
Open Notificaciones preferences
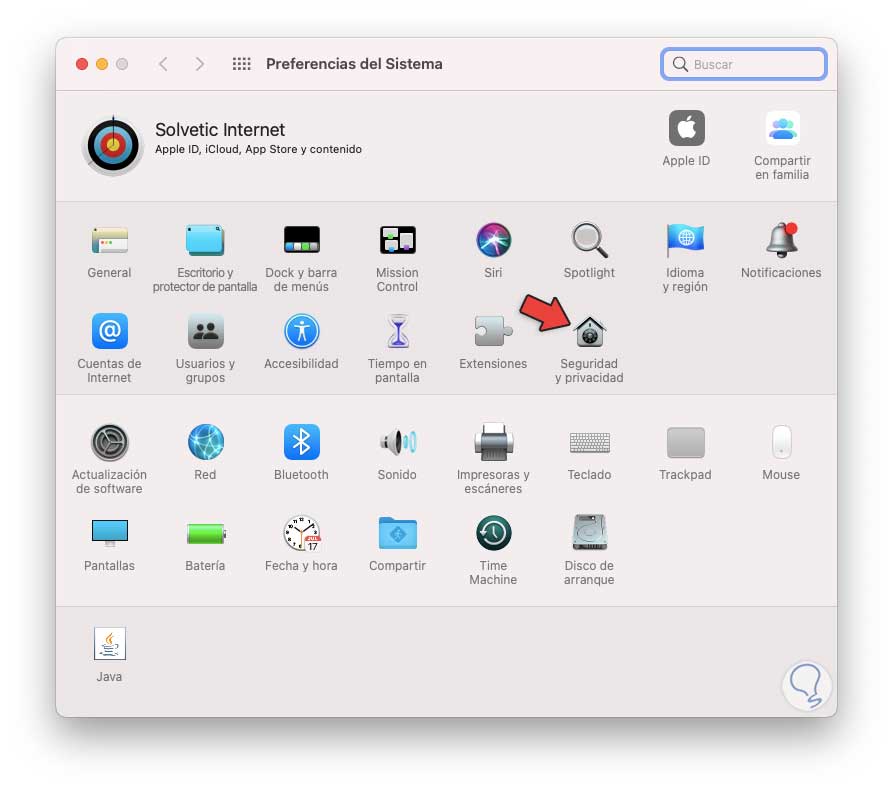[781, 240]
